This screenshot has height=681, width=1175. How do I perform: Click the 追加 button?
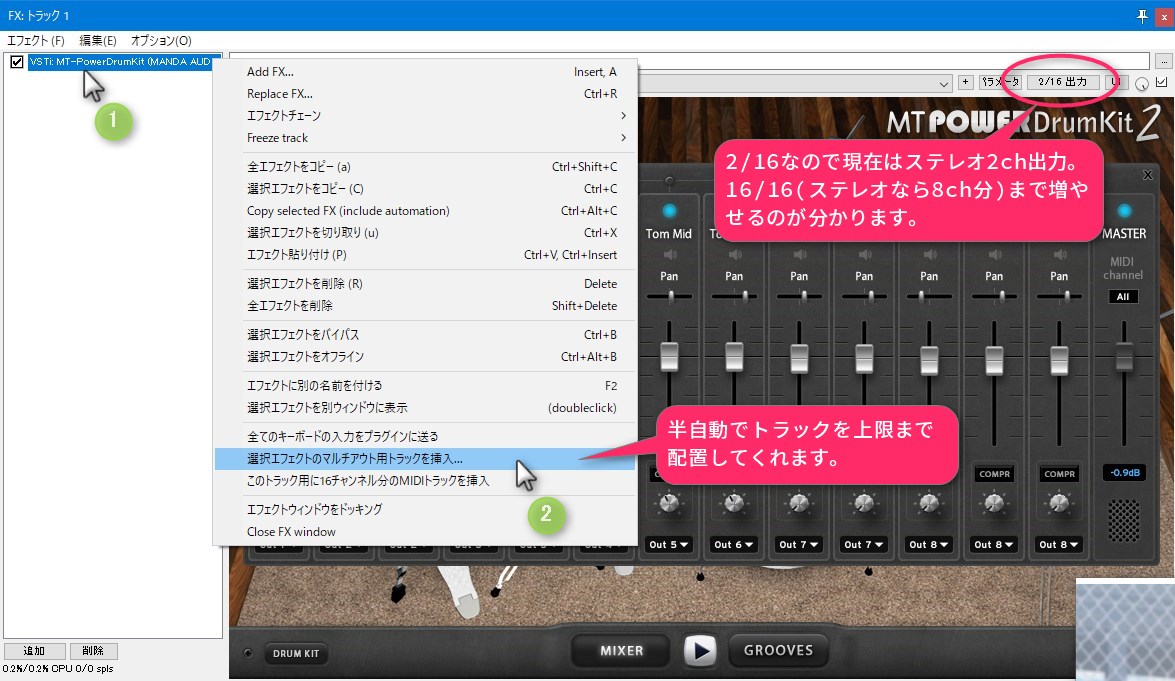click(34, 650)
